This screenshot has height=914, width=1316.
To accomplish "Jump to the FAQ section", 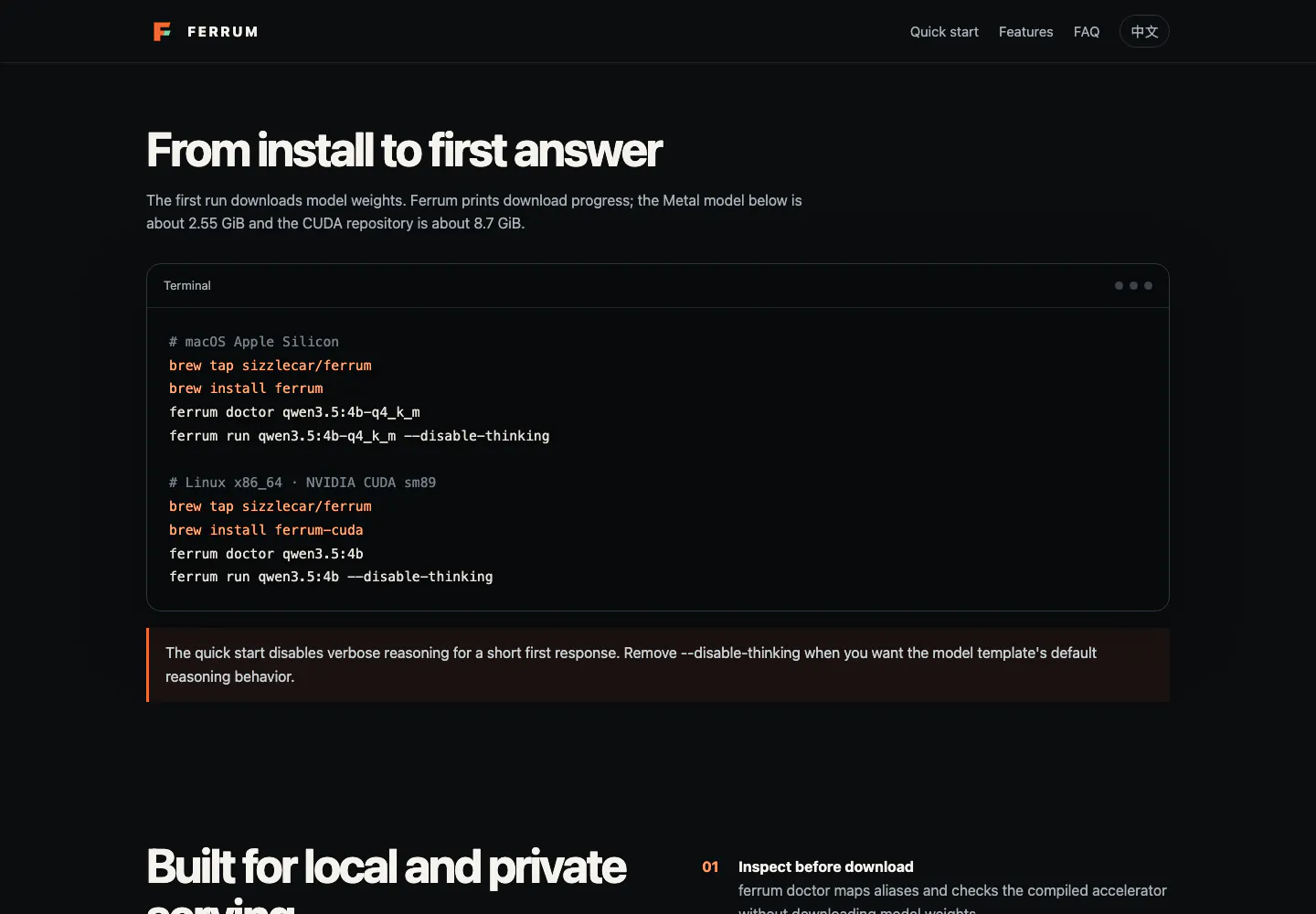I will (x=1087, y=32).
